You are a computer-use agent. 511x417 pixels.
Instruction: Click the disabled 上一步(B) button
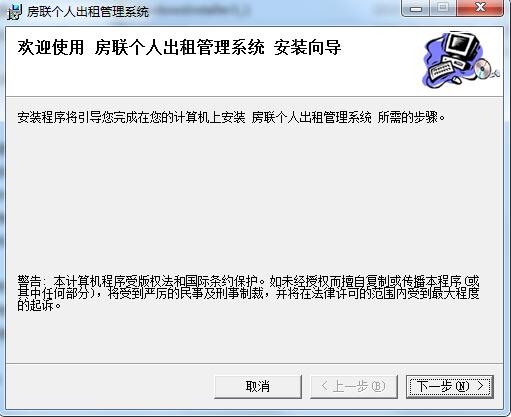[354, 387]
